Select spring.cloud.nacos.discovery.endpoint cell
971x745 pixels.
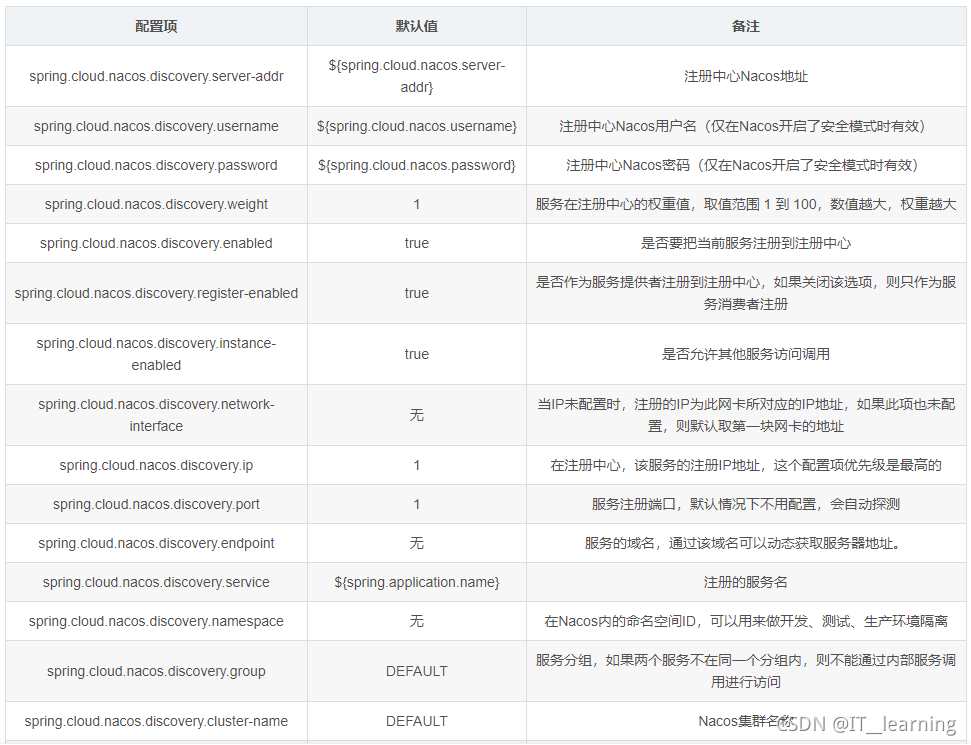pos(156,543)
